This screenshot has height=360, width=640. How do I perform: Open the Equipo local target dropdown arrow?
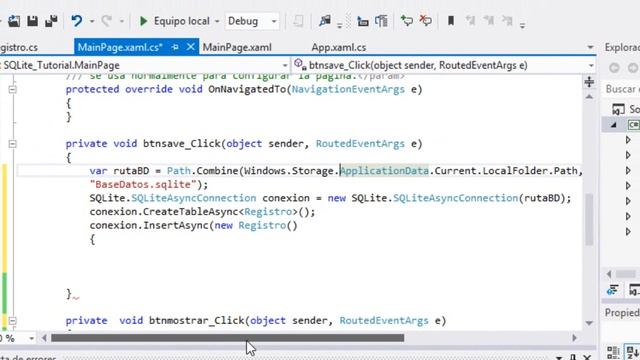[217, 21]
